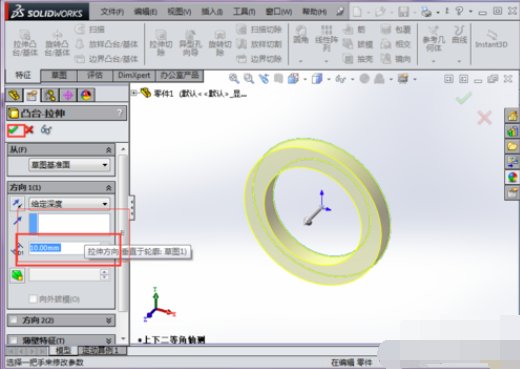The image size is (520, 369).
Task: Open the 文件(F) menu
Action: click(x=112, y=12)
